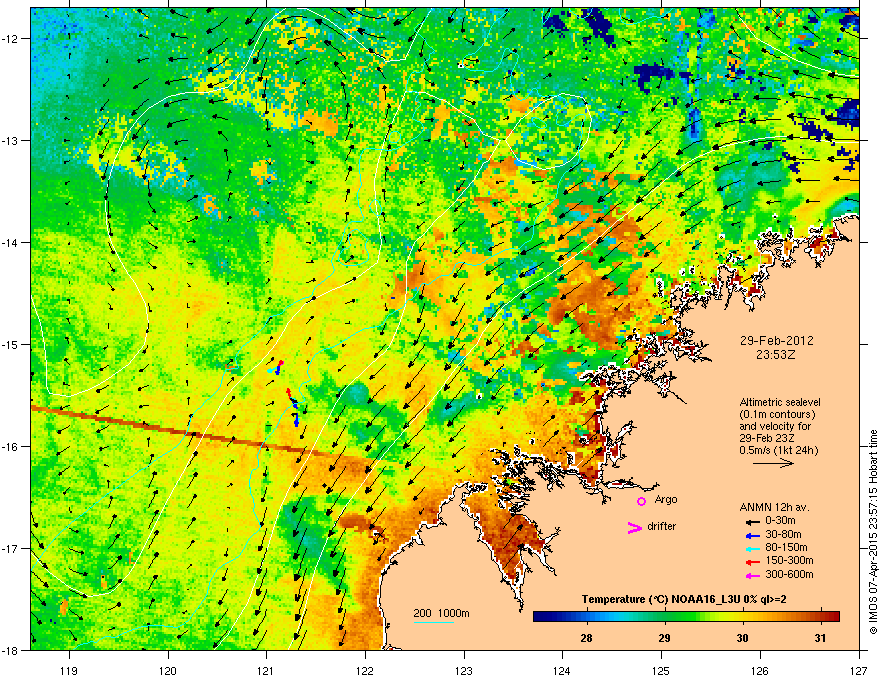Click the magenta Argo circle marker in legend
The height and width of the screenshot is (680, 880).
coord(641,501)
